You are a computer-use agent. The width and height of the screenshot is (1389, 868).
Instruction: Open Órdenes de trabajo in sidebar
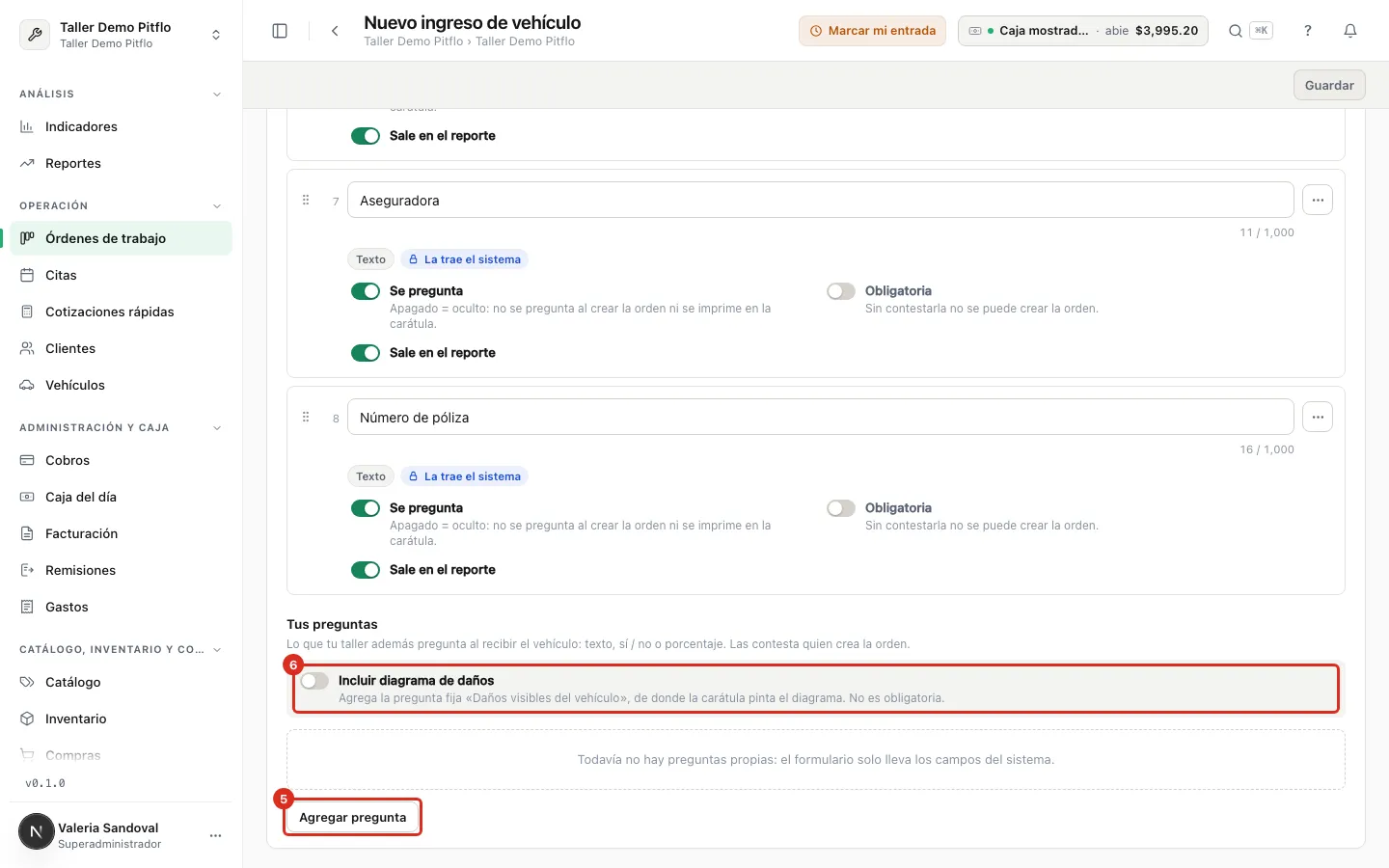pyautogui.click(x=121, y=238)
